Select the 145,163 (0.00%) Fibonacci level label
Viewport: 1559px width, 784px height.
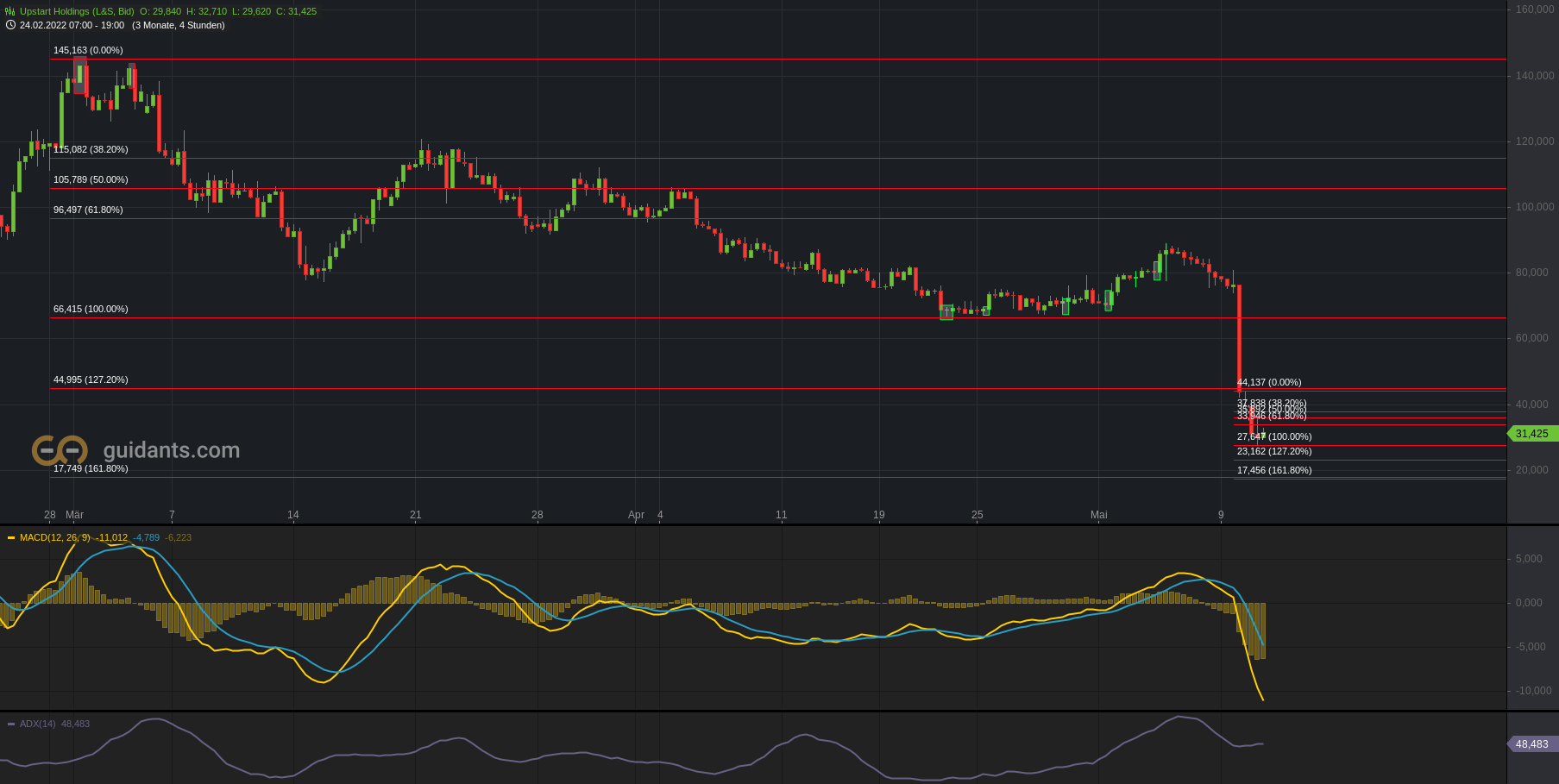pos(88,50)
